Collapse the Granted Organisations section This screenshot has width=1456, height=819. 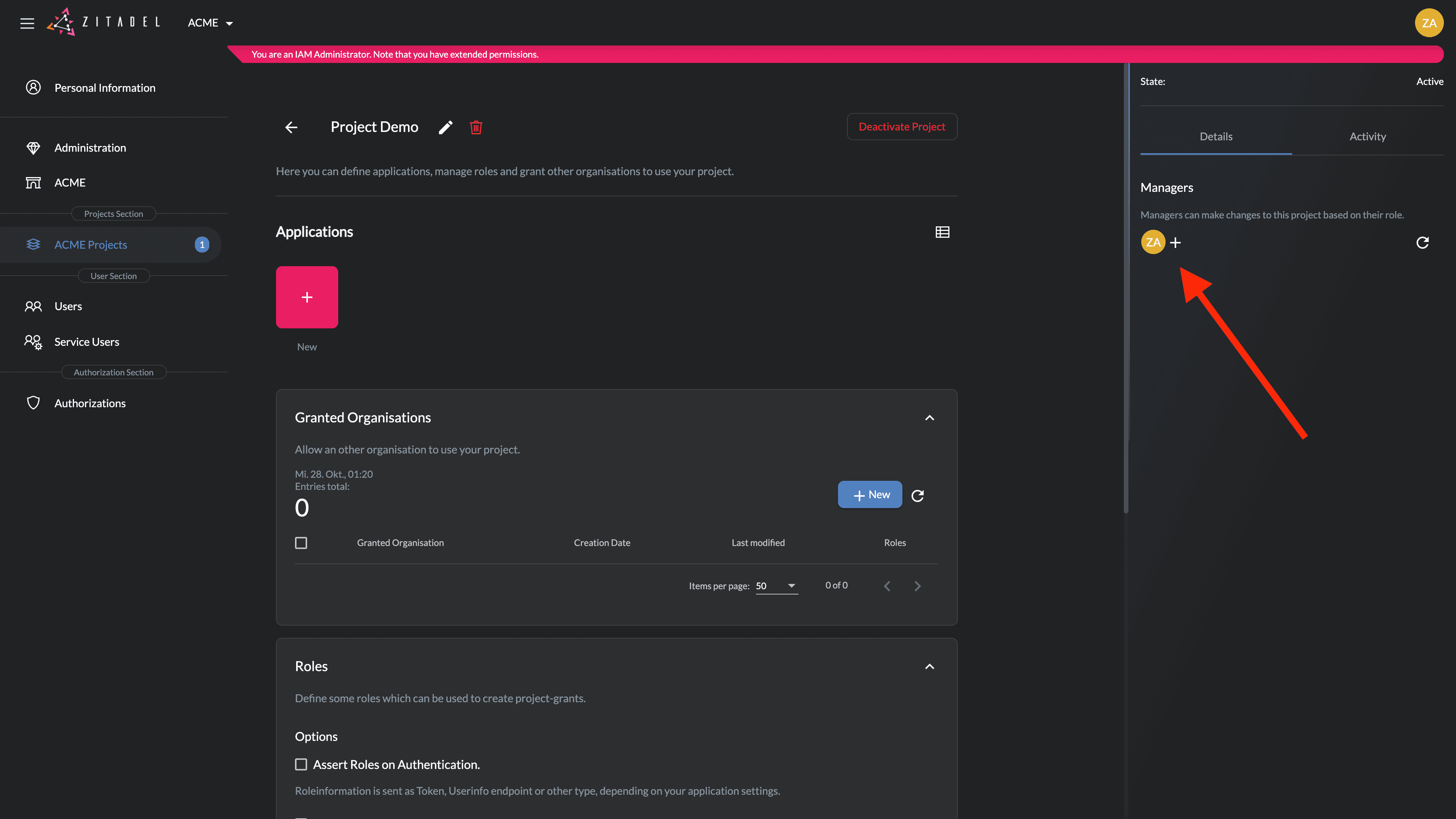coord(929,418)
